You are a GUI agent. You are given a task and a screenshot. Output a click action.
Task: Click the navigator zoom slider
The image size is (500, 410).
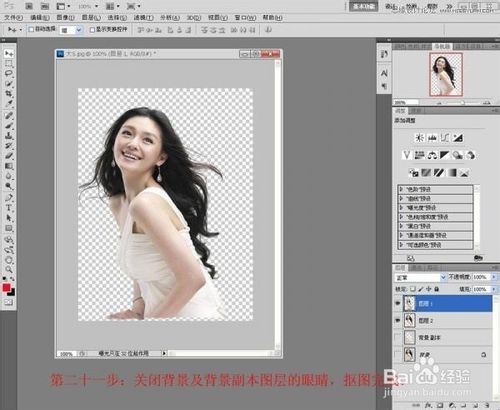pos(463,102)
